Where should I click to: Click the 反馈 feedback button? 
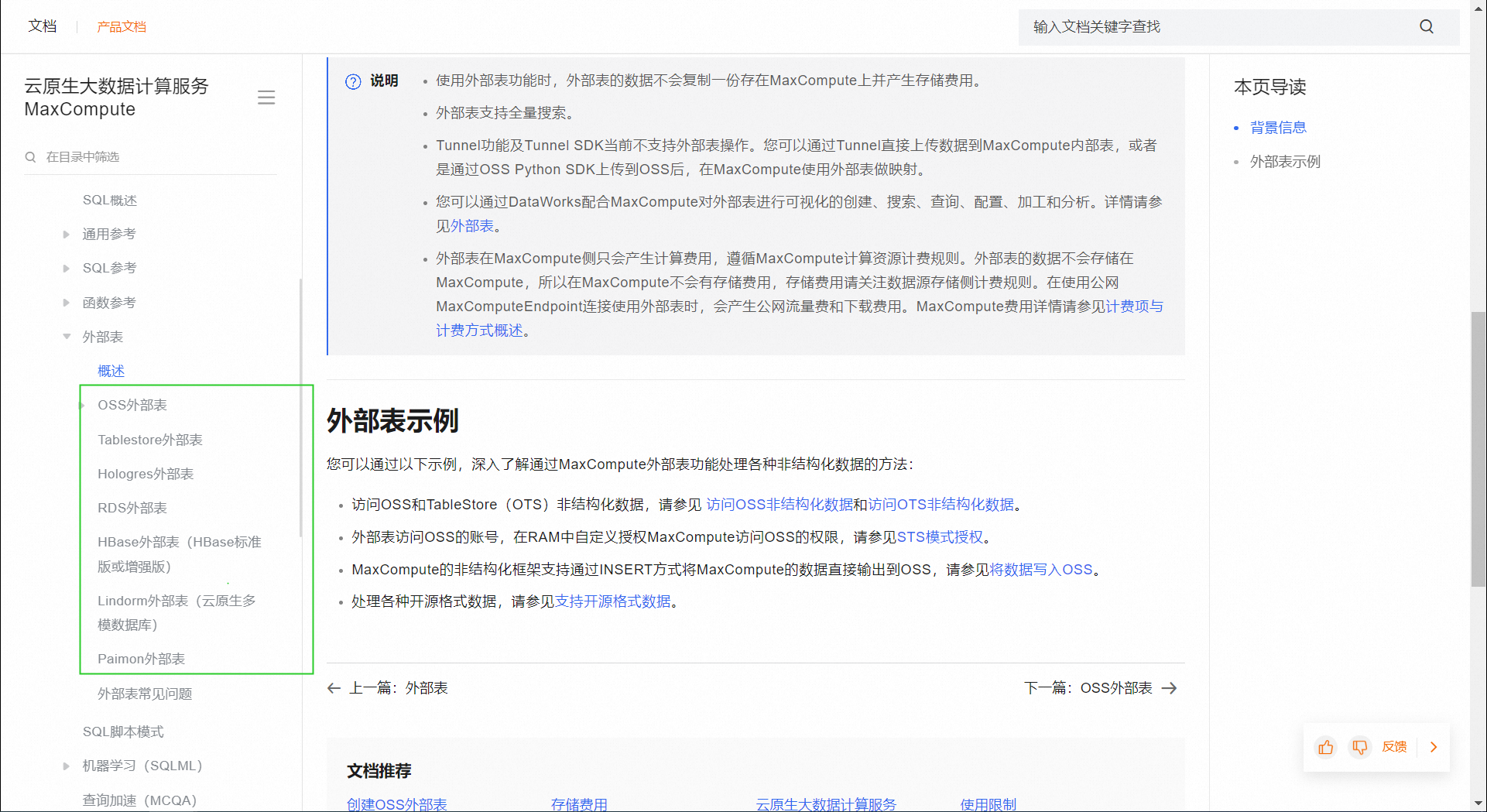pyautogui.click(x=1394, y=747)
